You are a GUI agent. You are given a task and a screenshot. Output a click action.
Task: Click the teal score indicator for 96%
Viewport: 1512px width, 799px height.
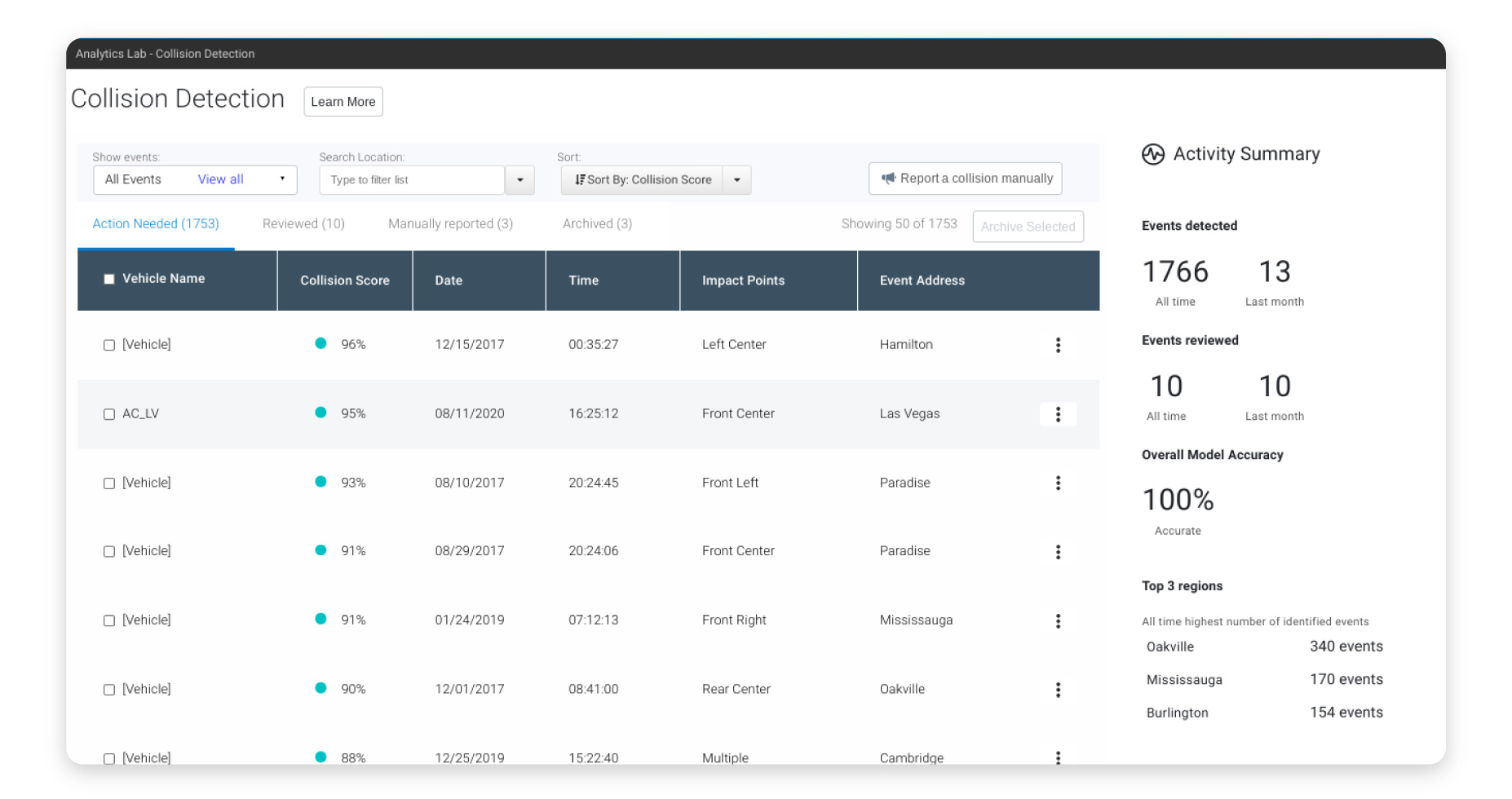pos(321,343)
